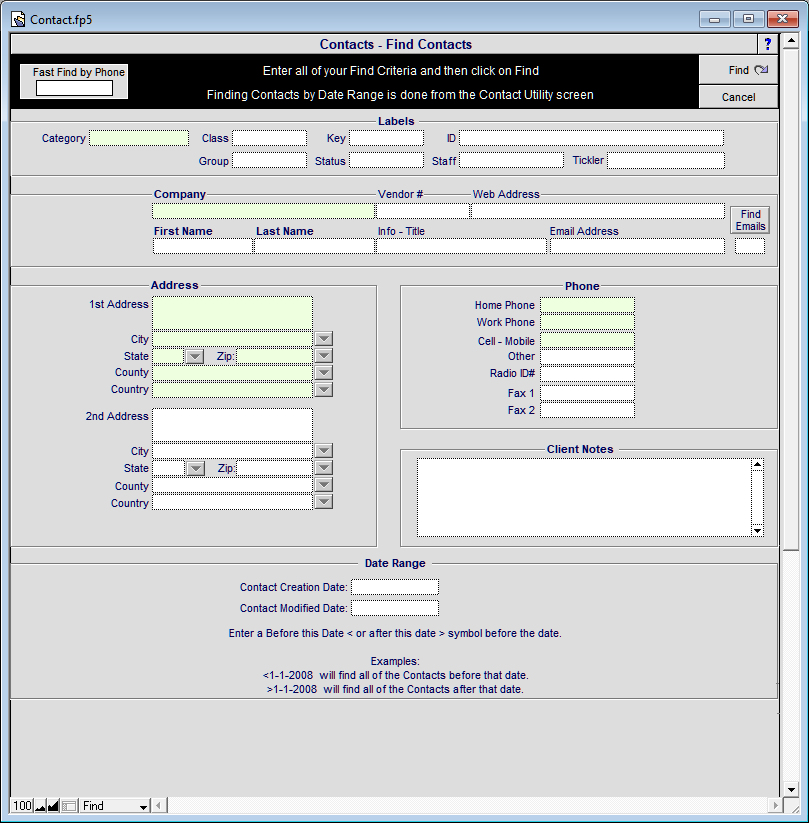Click the 2nd Address City field
This screenshot has width=809, height=823.
coord(233,450)
